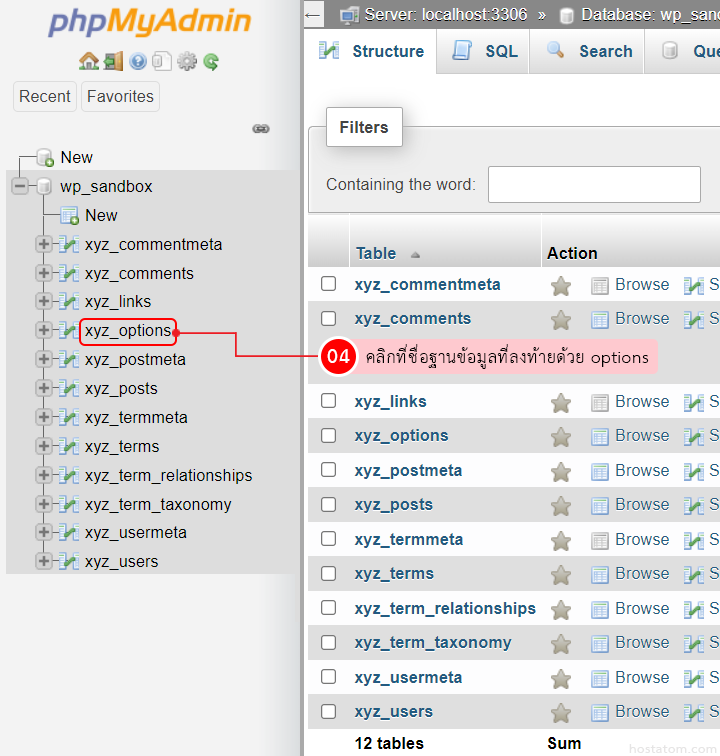Switch to the SQL tab
The height and width of the screenshot is (756, 720).
click(488, 51)
